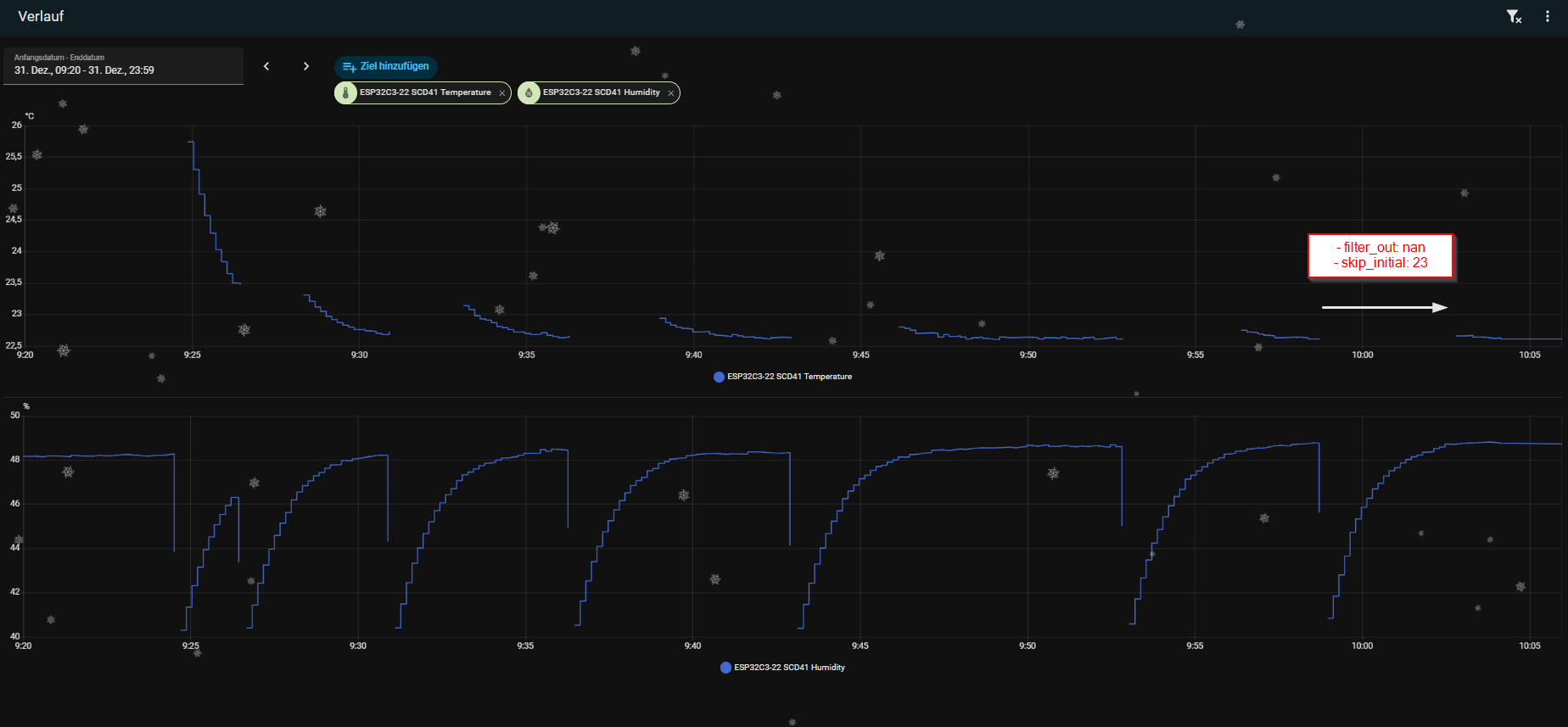Toggle Humidity series via its legend label
The width and height of the screenshot is (1568, 727).
789,668
